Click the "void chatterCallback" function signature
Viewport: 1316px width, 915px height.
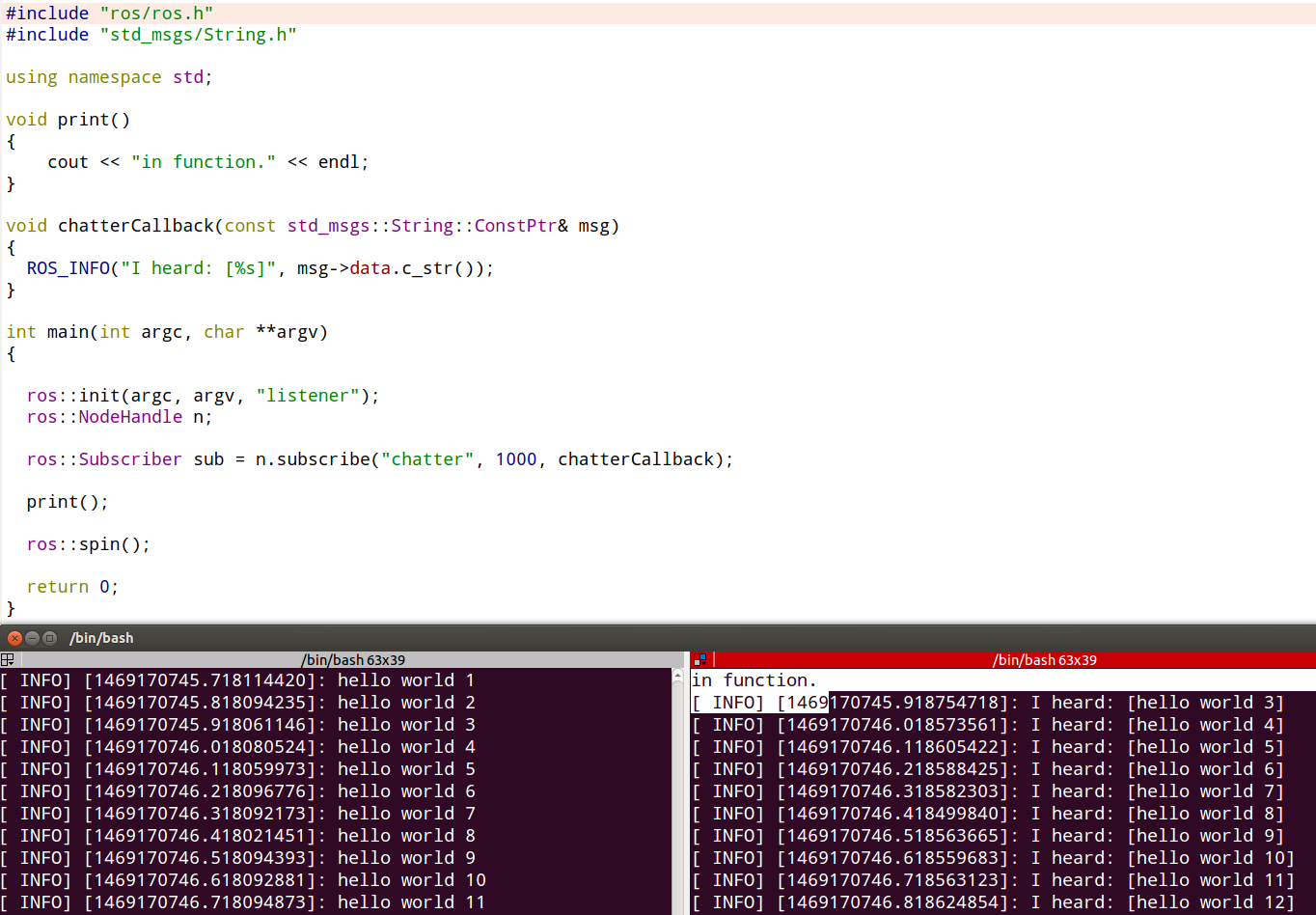click(x=313, y=226)
